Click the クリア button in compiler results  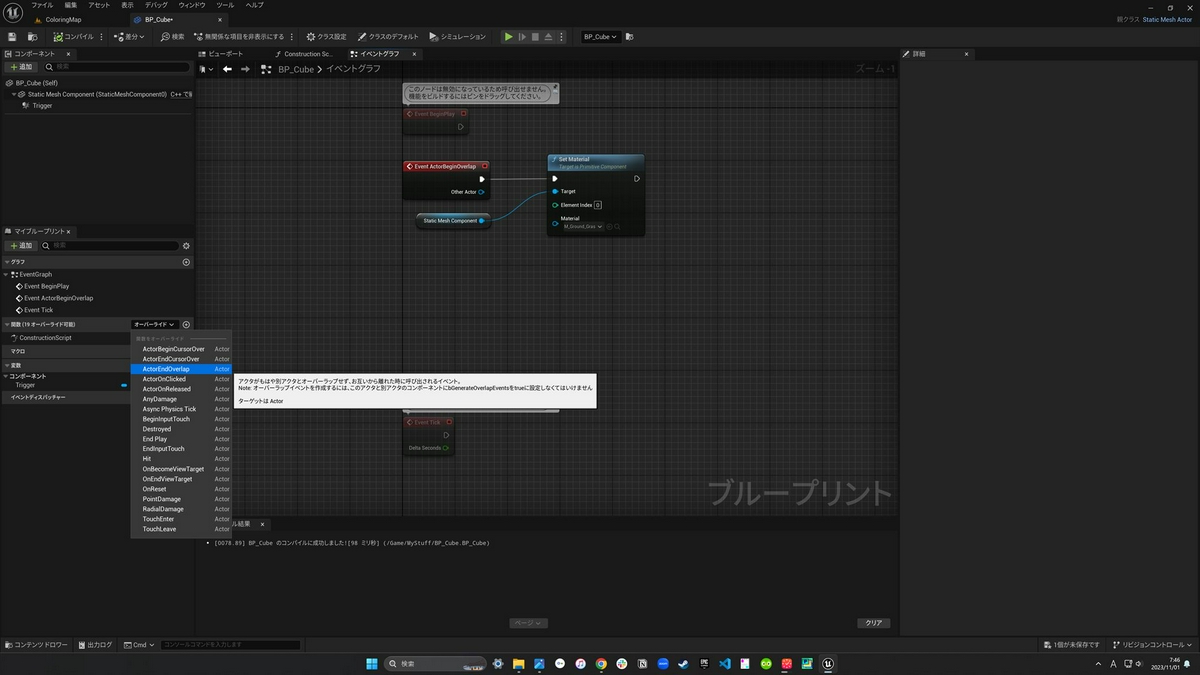pos(874,623)
